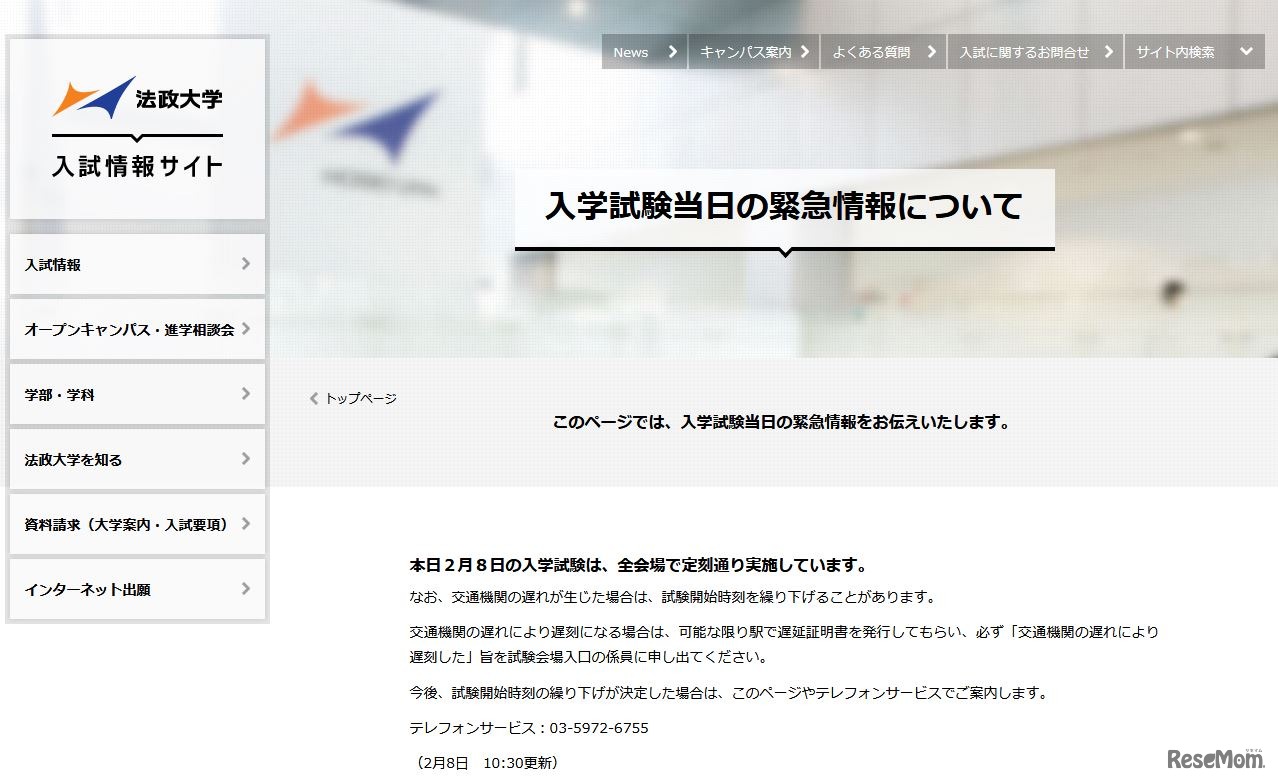Screen dimensions: 1278x782
Task: Open 学部・学科 sidebar item
Action: click(x=137, y=394)
